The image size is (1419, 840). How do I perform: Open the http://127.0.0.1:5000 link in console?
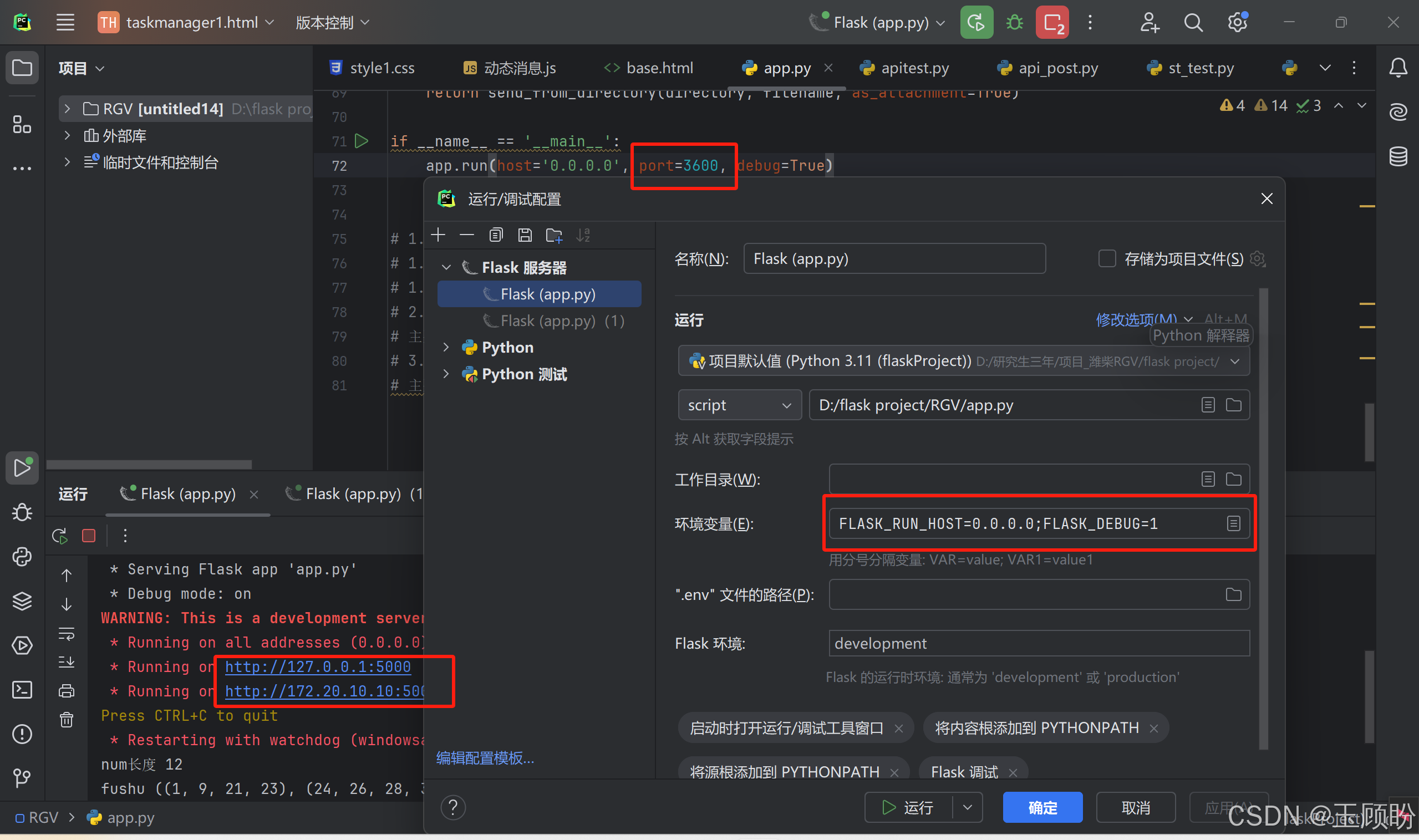tap(318, 667)
